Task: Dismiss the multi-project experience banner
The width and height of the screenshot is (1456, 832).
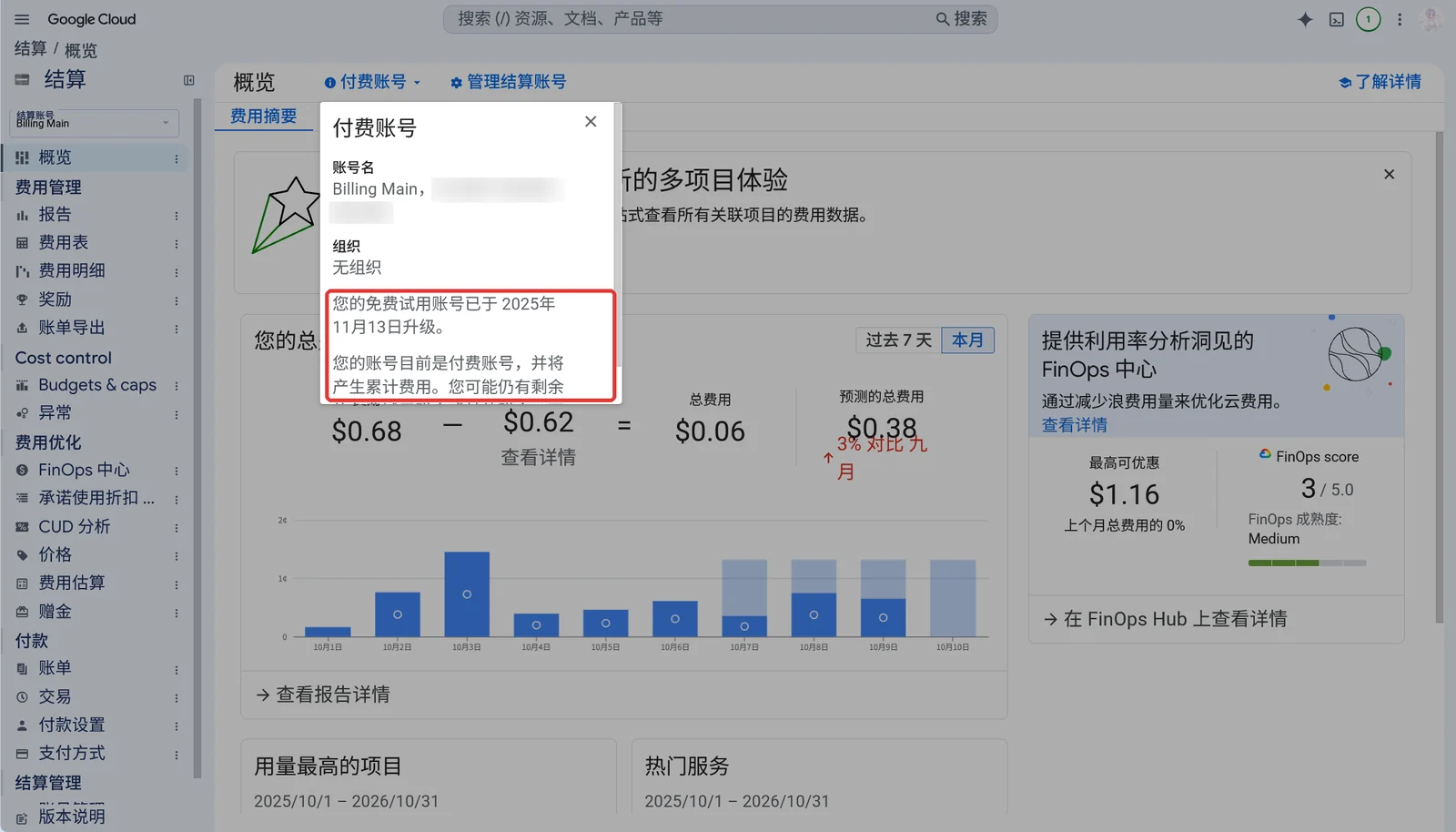Action: [1389, 174]
